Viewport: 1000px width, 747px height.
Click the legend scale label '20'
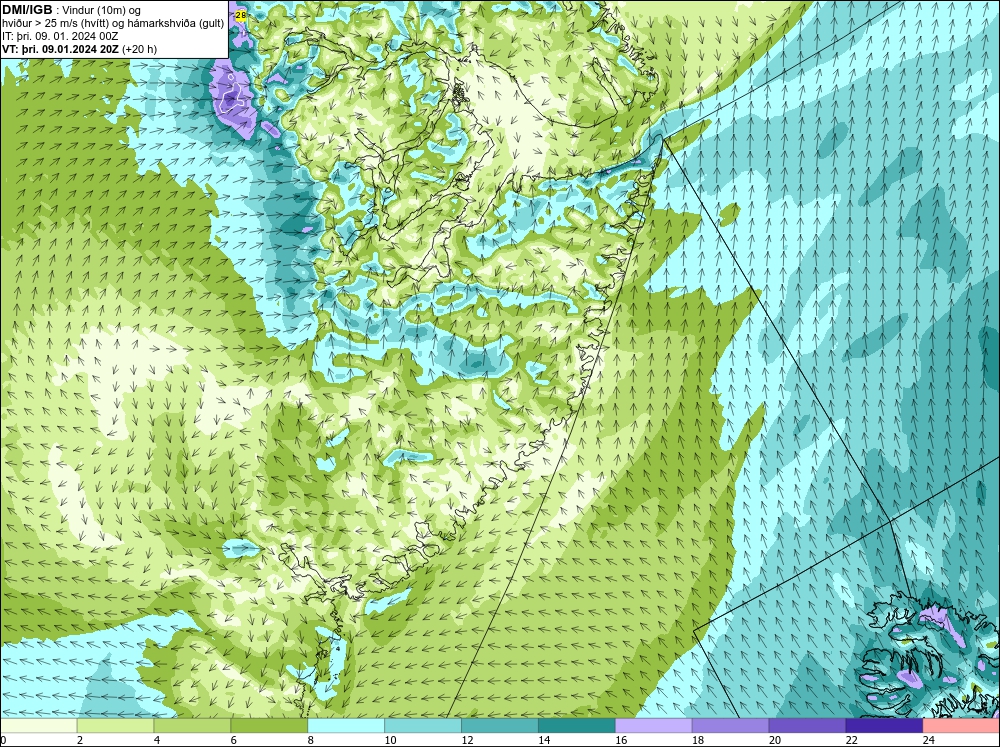tap(775, 740)
